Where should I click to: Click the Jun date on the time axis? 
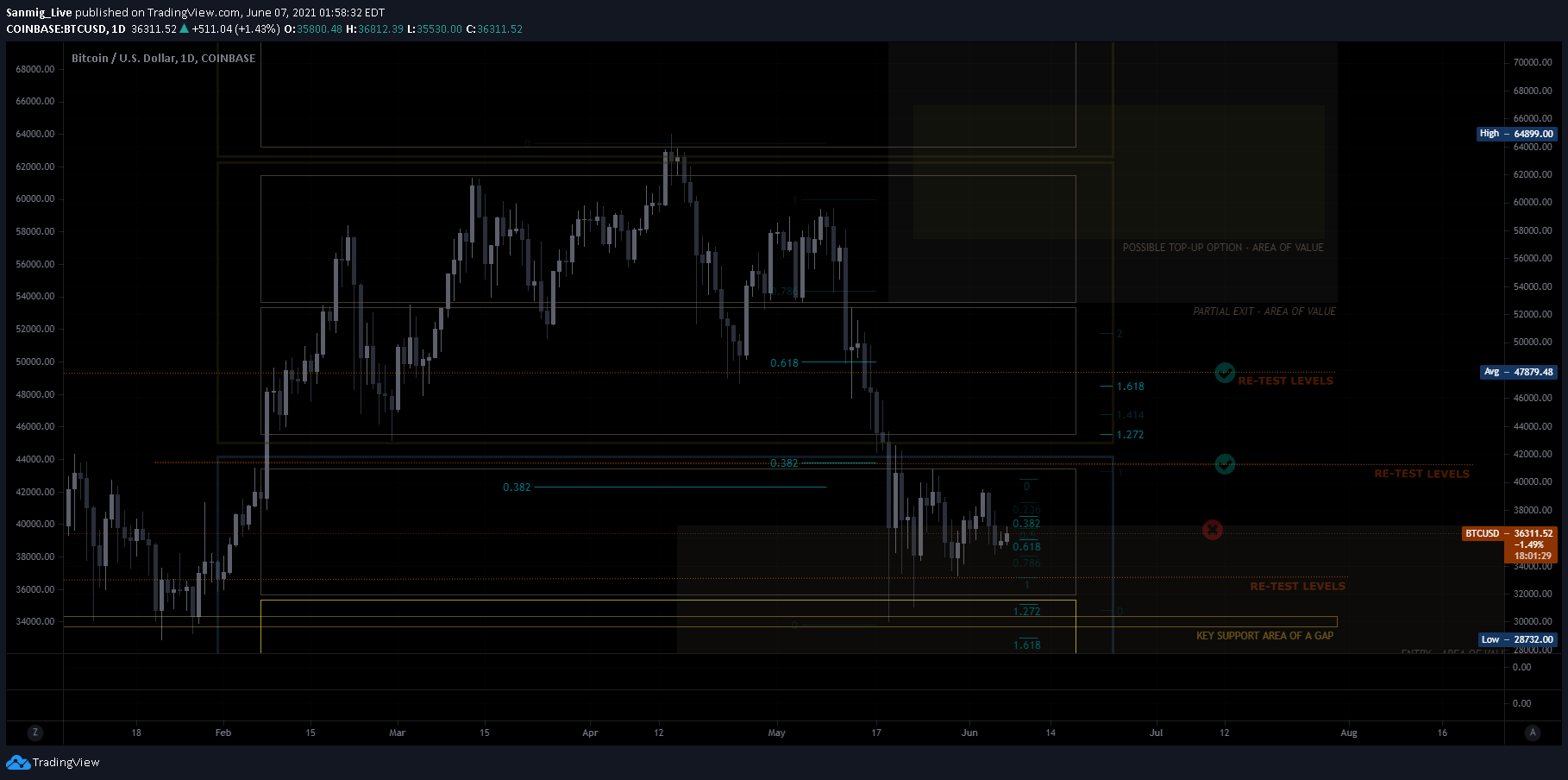point(969,733)
